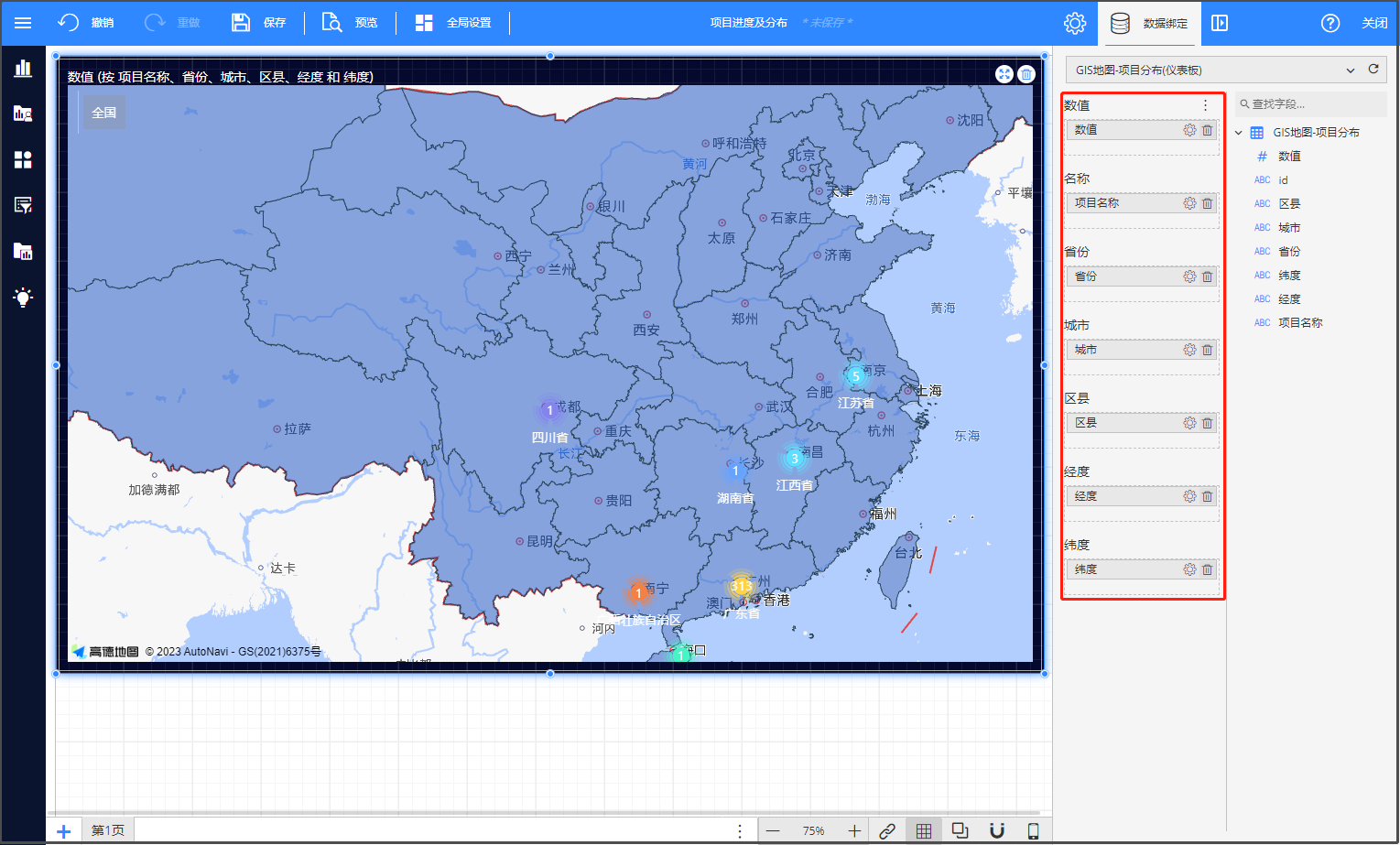Collapse the GIS地图-项目分布 tree node
The height and width of the screenshot is (845, 1400).
pos(1239,133)
